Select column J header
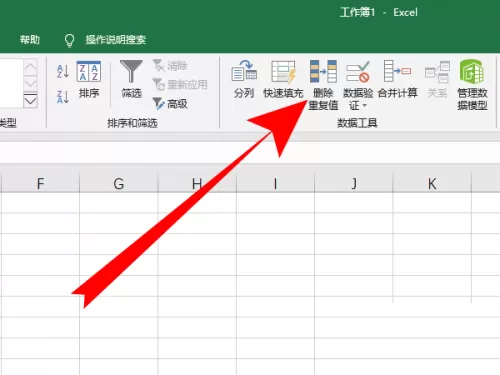Image resolution: width=500 pixels, height=375 pixels. coord(354,183)
